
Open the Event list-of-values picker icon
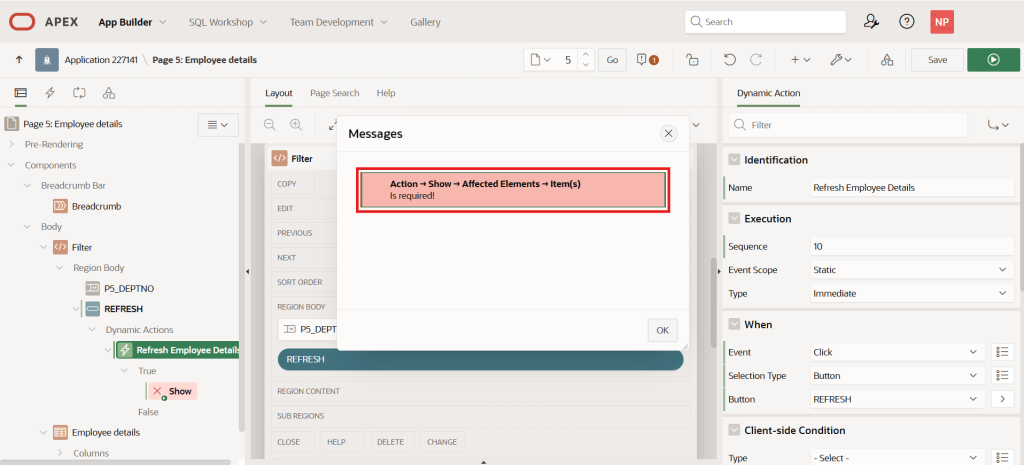(1002, 352)
